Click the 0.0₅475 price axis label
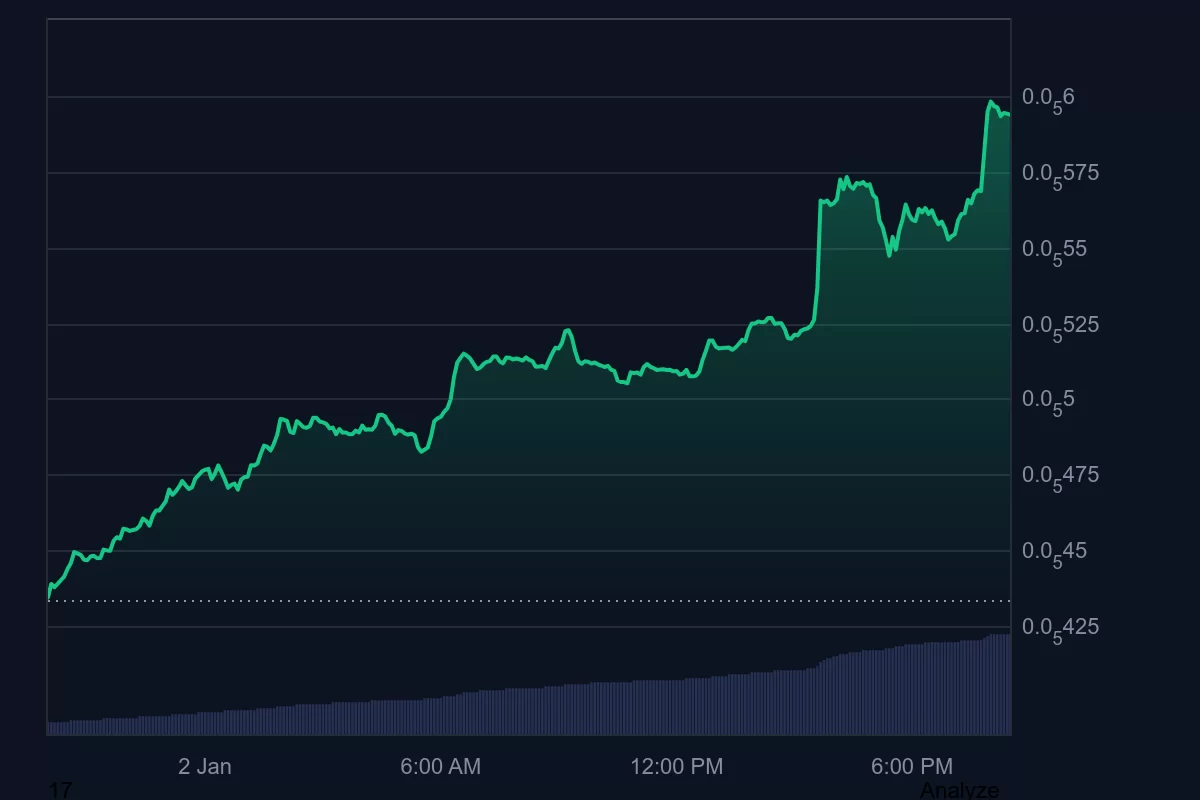1200x800 pixels. click(1060, 476)
